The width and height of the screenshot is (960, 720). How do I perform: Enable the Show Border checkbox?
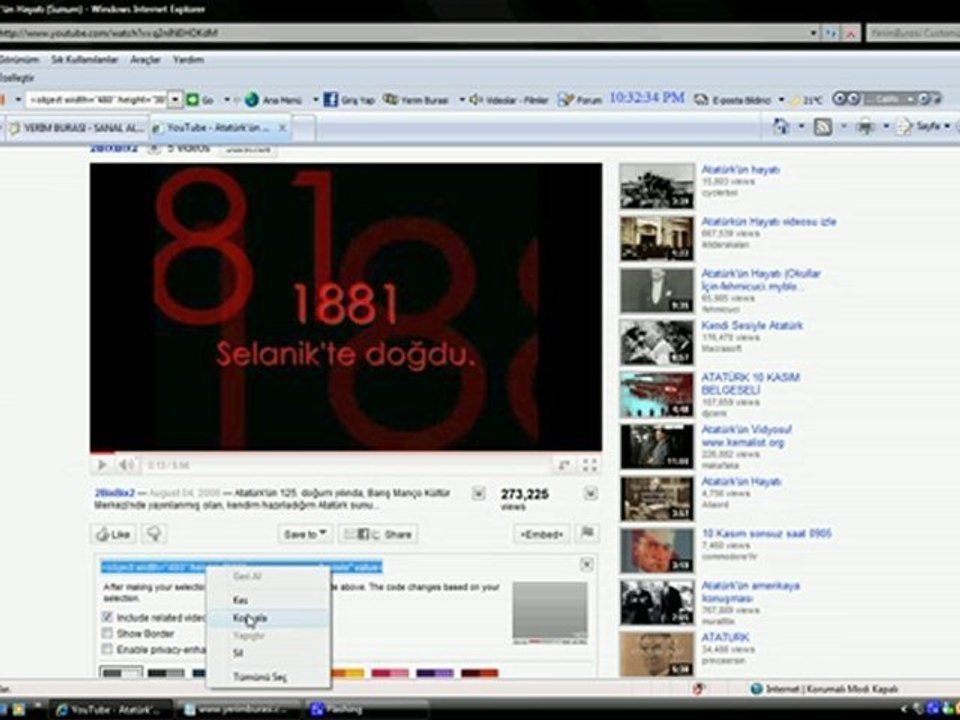coord(108,632)
